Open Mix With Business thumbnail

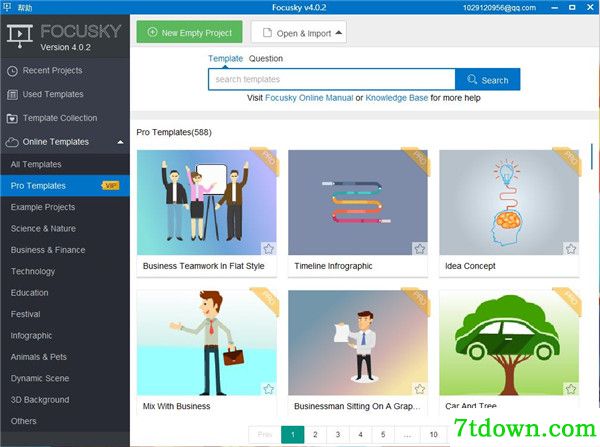(x=207, y=343)
